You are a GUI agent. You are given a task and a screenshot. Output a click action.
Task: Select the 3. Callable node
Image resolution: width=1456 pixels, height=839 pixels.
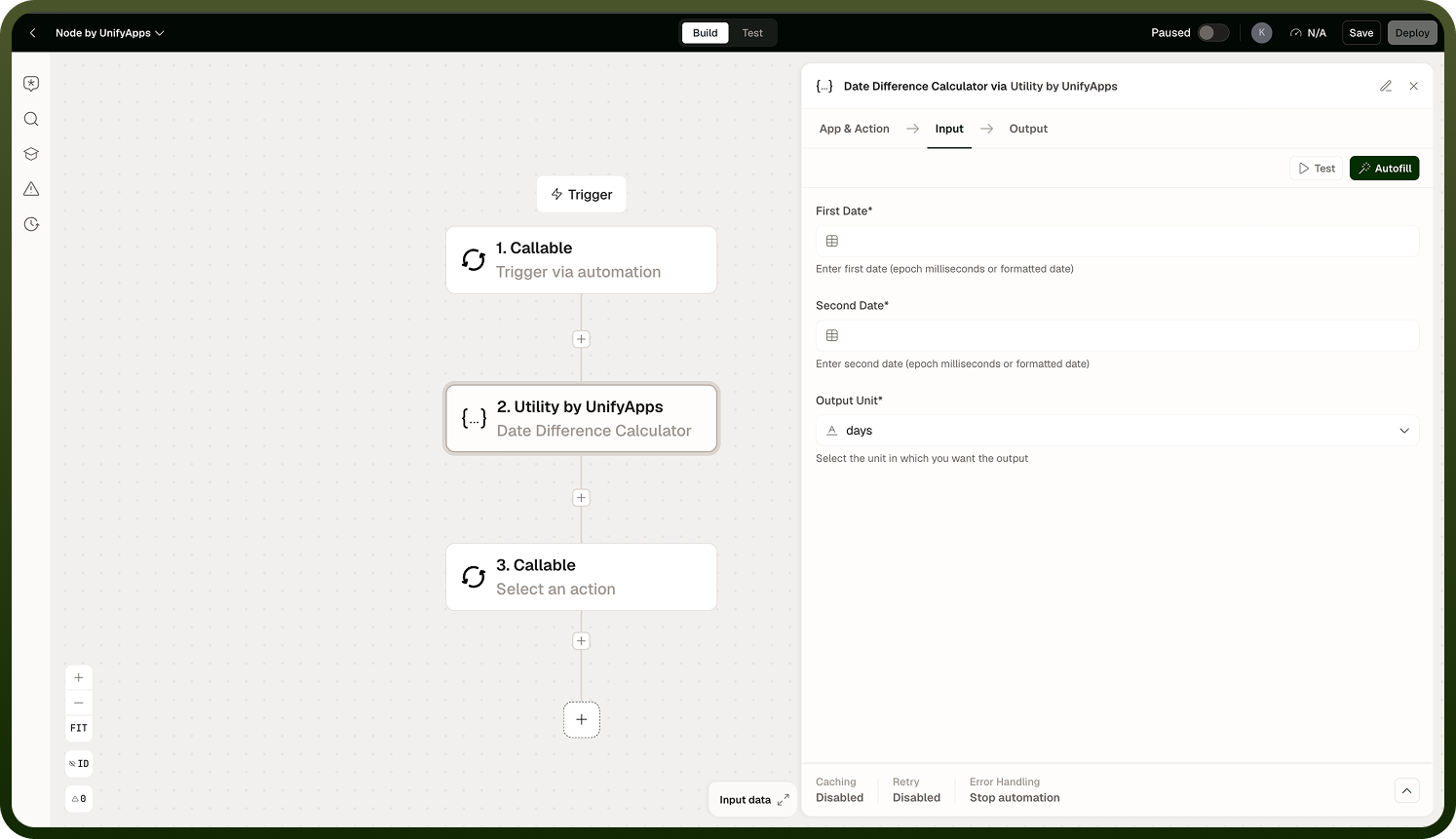point(581,577)
